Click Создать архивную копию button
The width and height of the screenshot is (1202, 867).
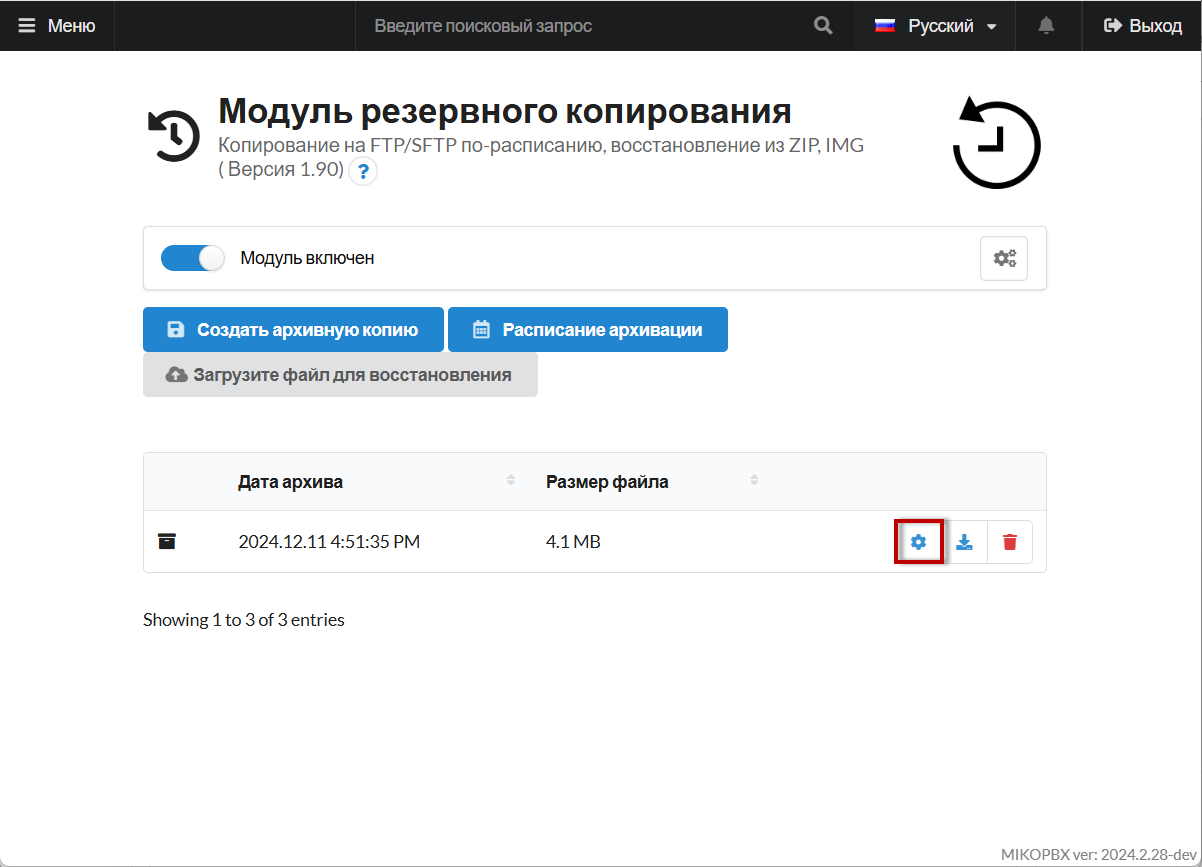pos(293,330)
